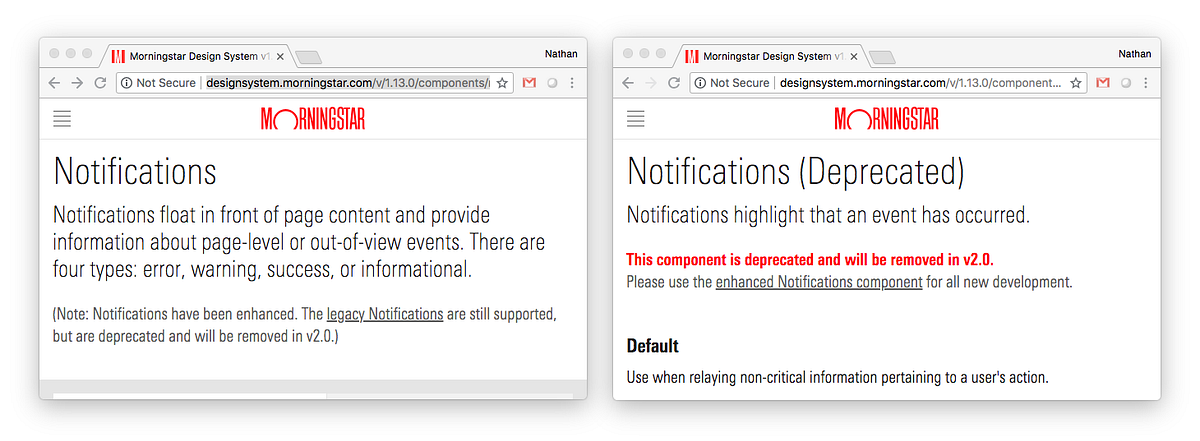Reload the page in left browser window
This screenshot has width=1200, height=441.
pos(100,83)
